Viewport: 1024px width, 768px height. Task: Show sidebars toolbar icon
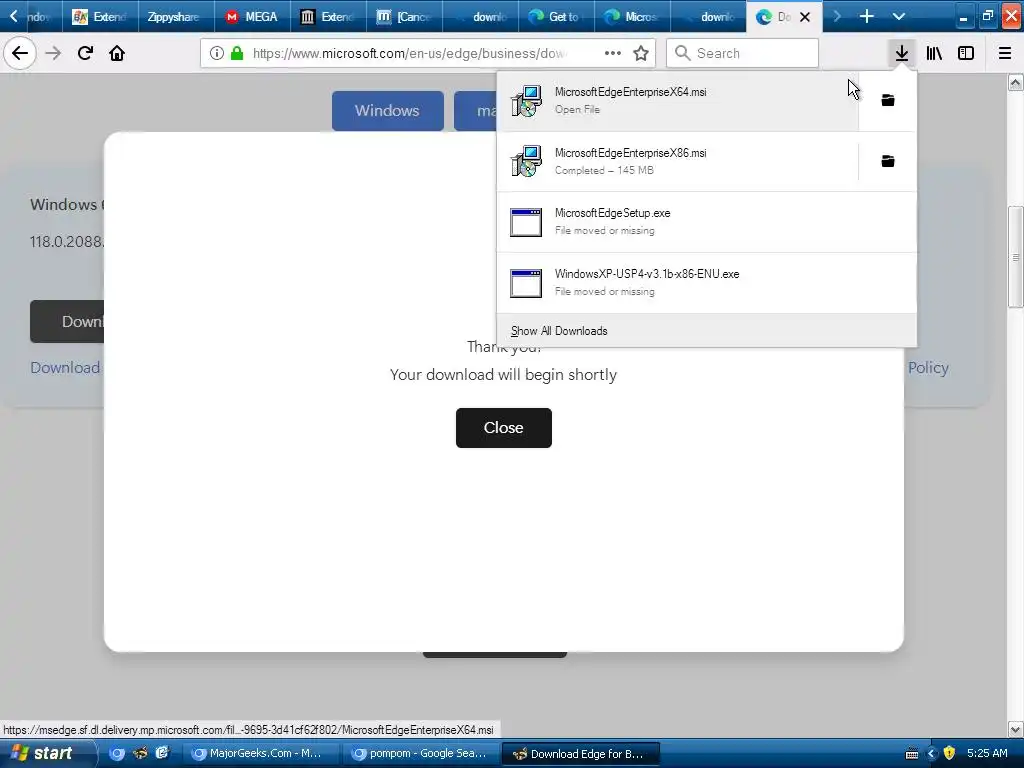coord(966,53)
